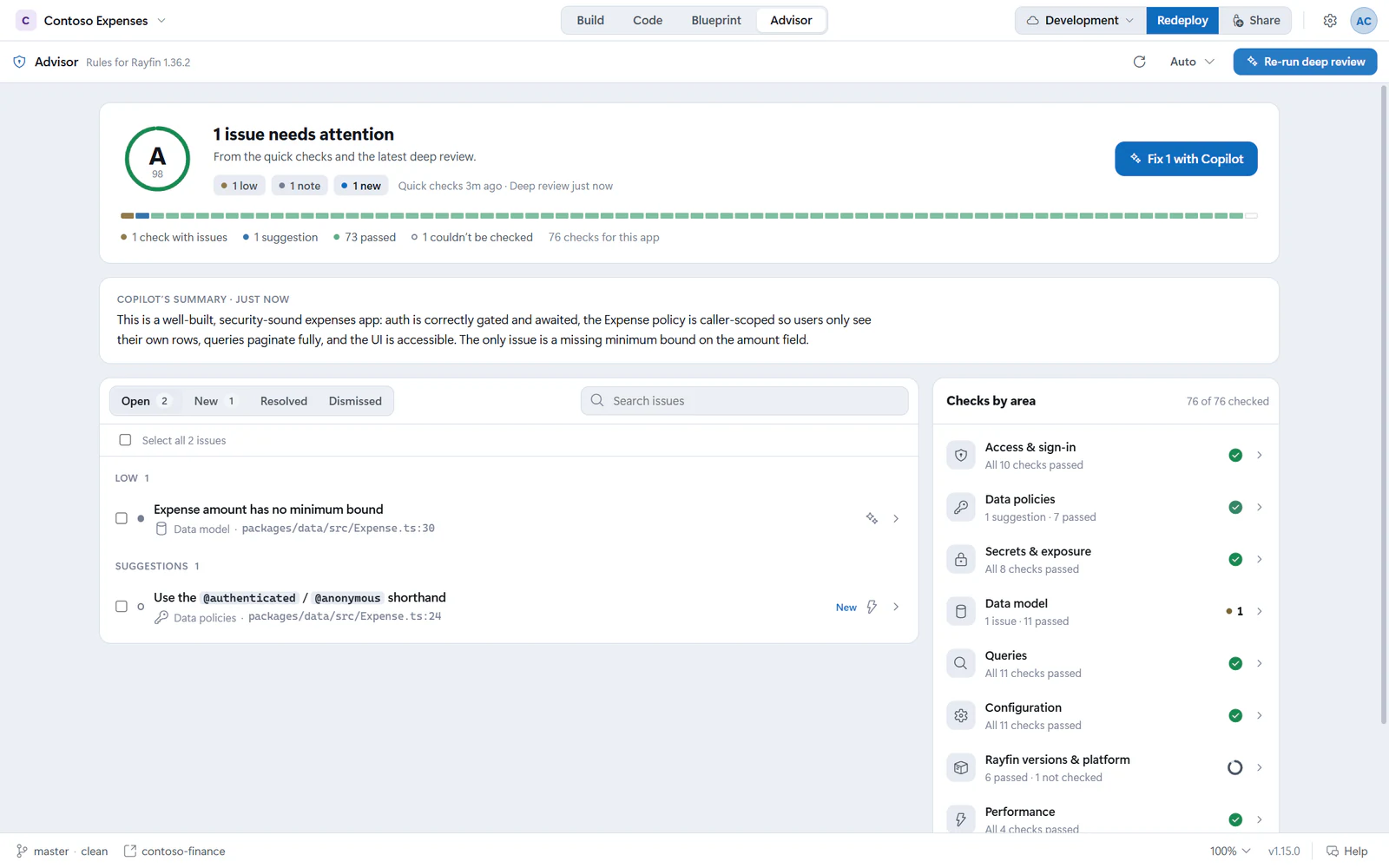Click the Advisor shield icon
Viewport: 1389px width, 868px height.
coord(19,62)
